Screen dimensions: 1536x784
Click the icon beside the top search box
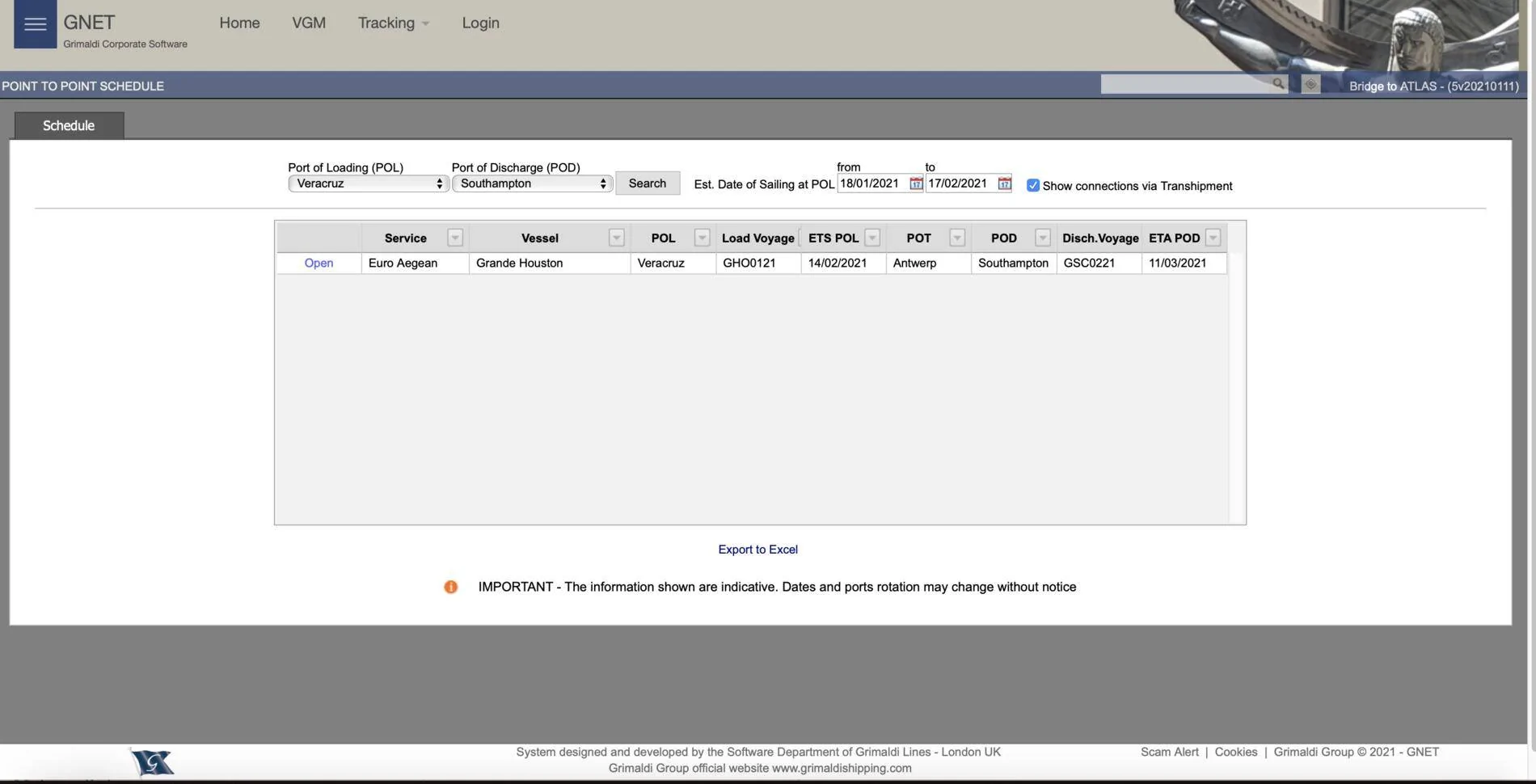[1310, 84]
